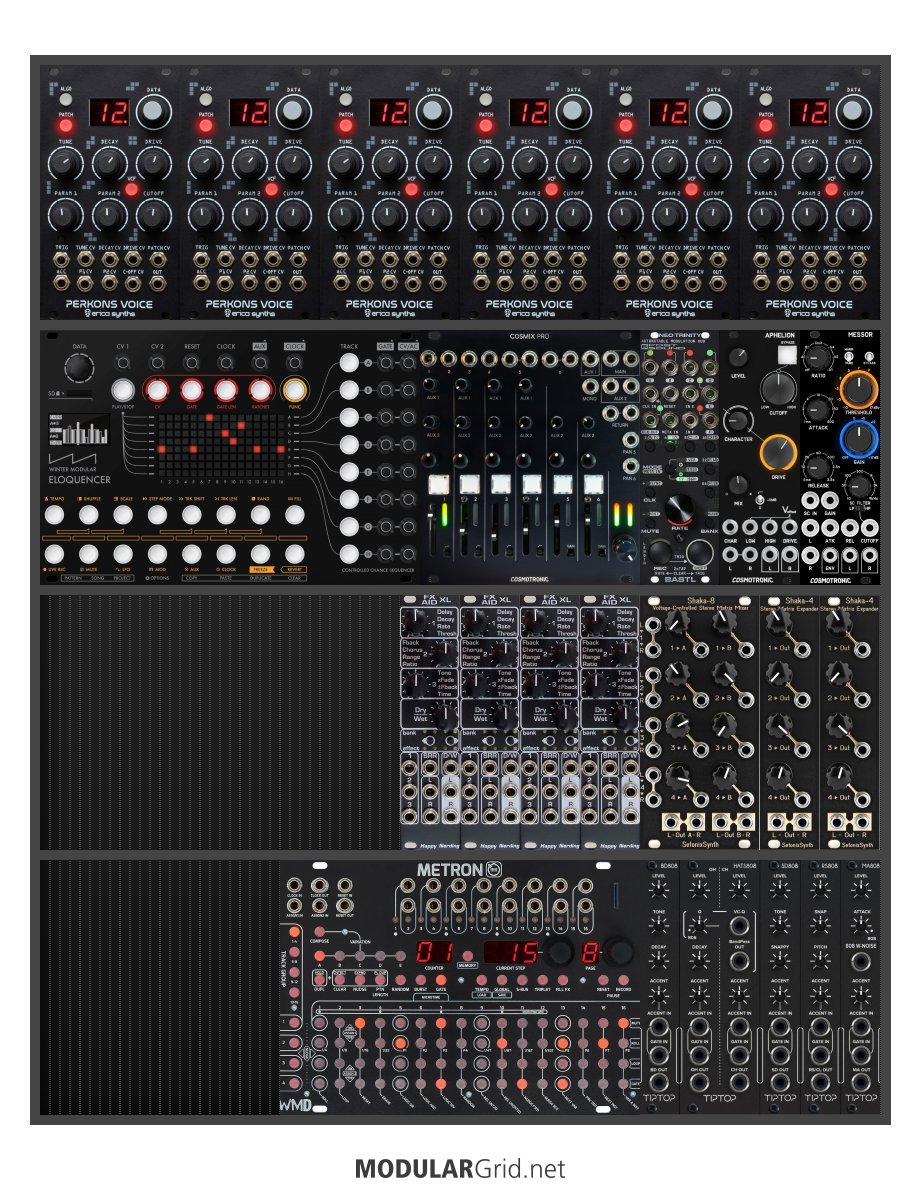Click the Metron COMPOSE button
Viewport: 921px width, 1190px height.
(319, 931)
